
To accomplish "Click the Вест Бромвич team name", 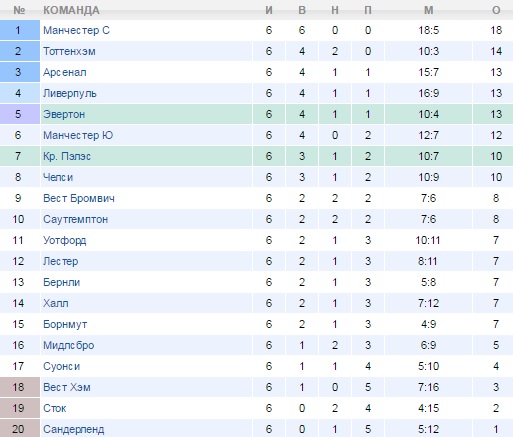I will (79, 198).
